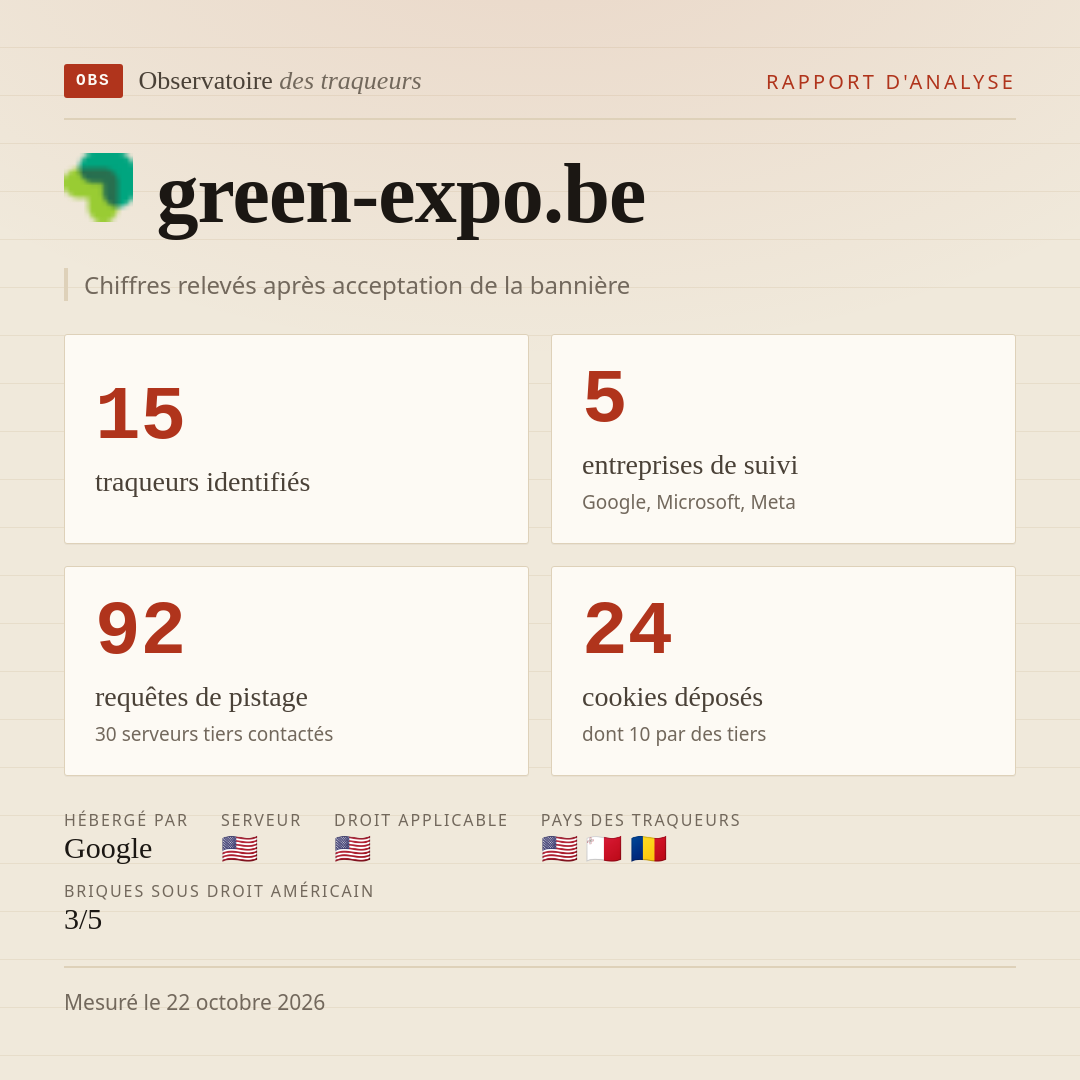Click the Pays des traqueurs label
The width and height of the screenshot is (1080, 1080).
641,820
